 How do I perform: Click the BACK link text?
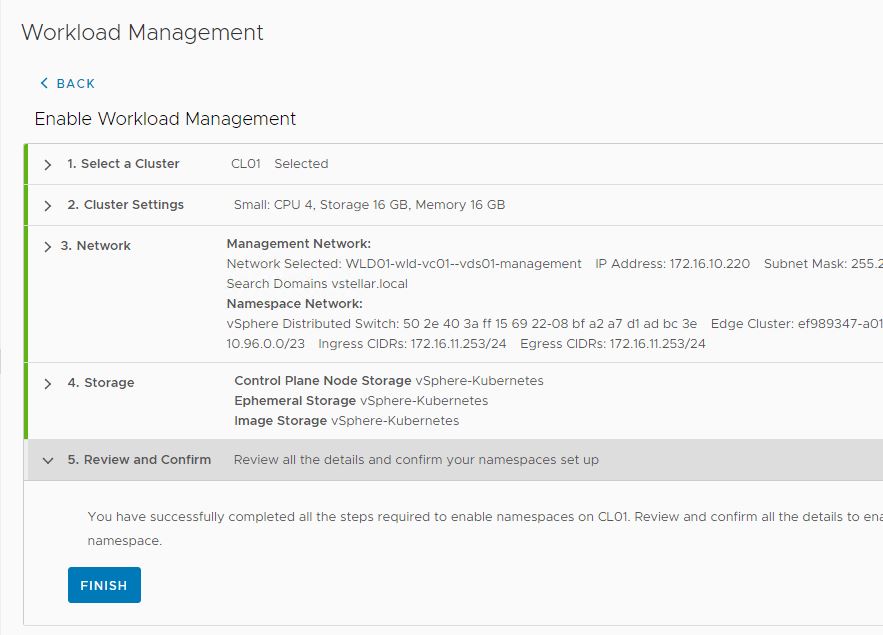[76, 84]
